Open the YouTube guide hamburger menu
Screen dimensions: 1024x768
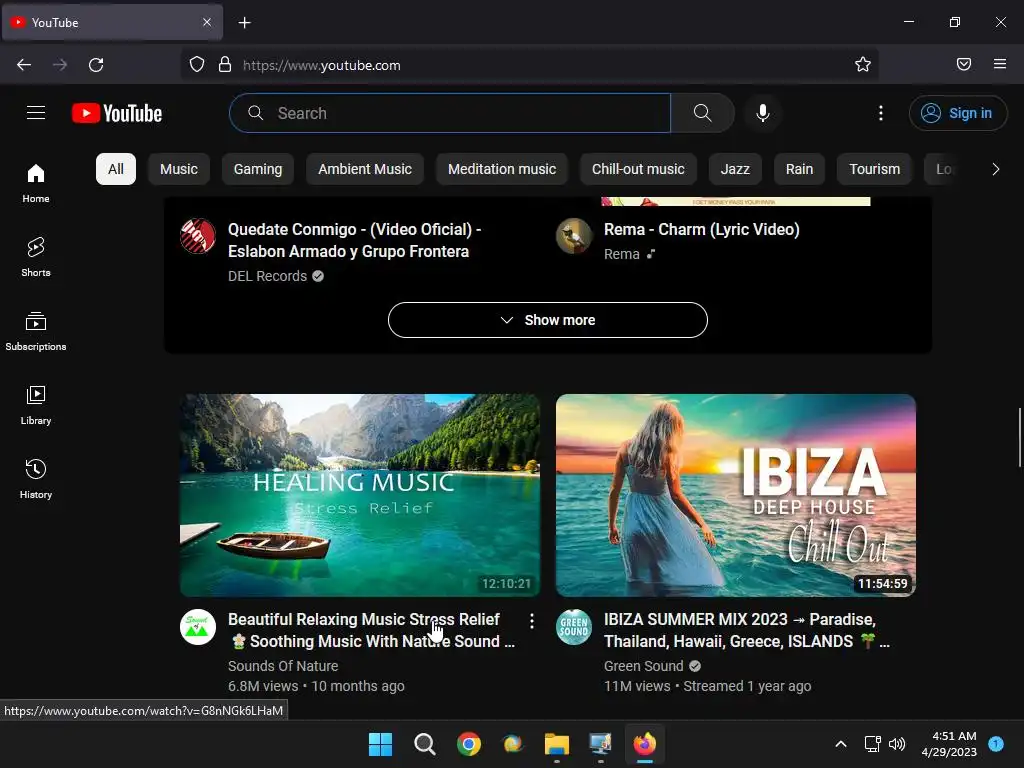[x=36, y=113]
